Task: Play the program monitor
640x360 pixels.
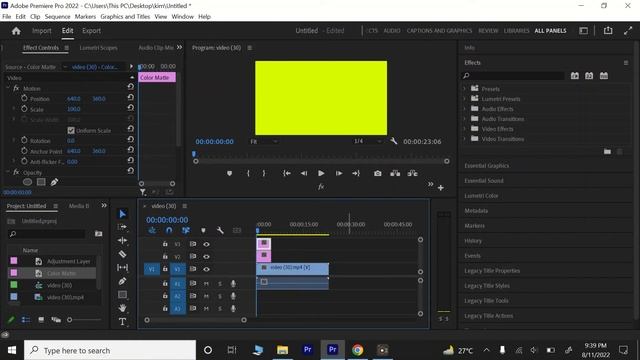Action: (x=321, y=173)
